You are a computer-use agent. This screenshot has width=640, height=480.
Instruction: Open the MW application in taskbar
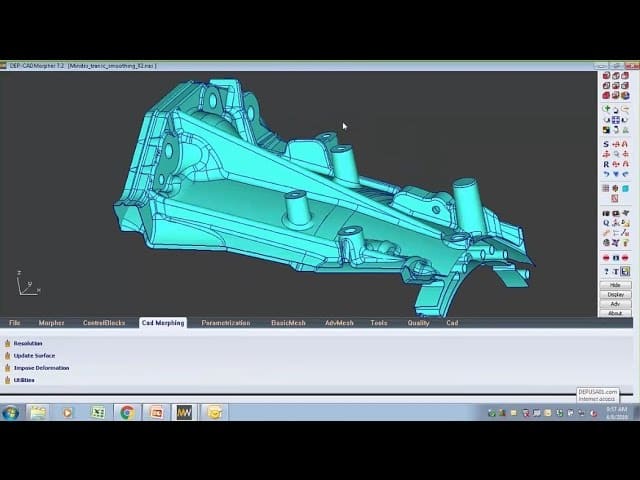click(x=184, y=412)
